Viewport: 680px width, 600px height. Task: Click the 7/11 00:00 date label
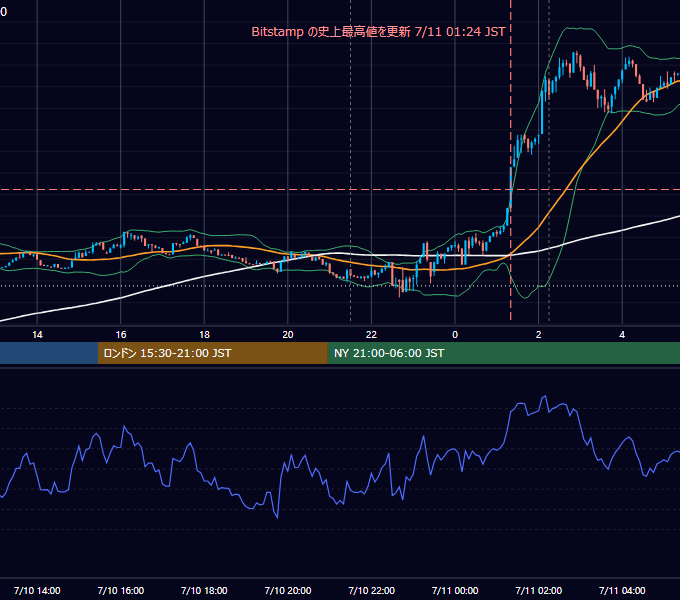[x=455, y=590]
